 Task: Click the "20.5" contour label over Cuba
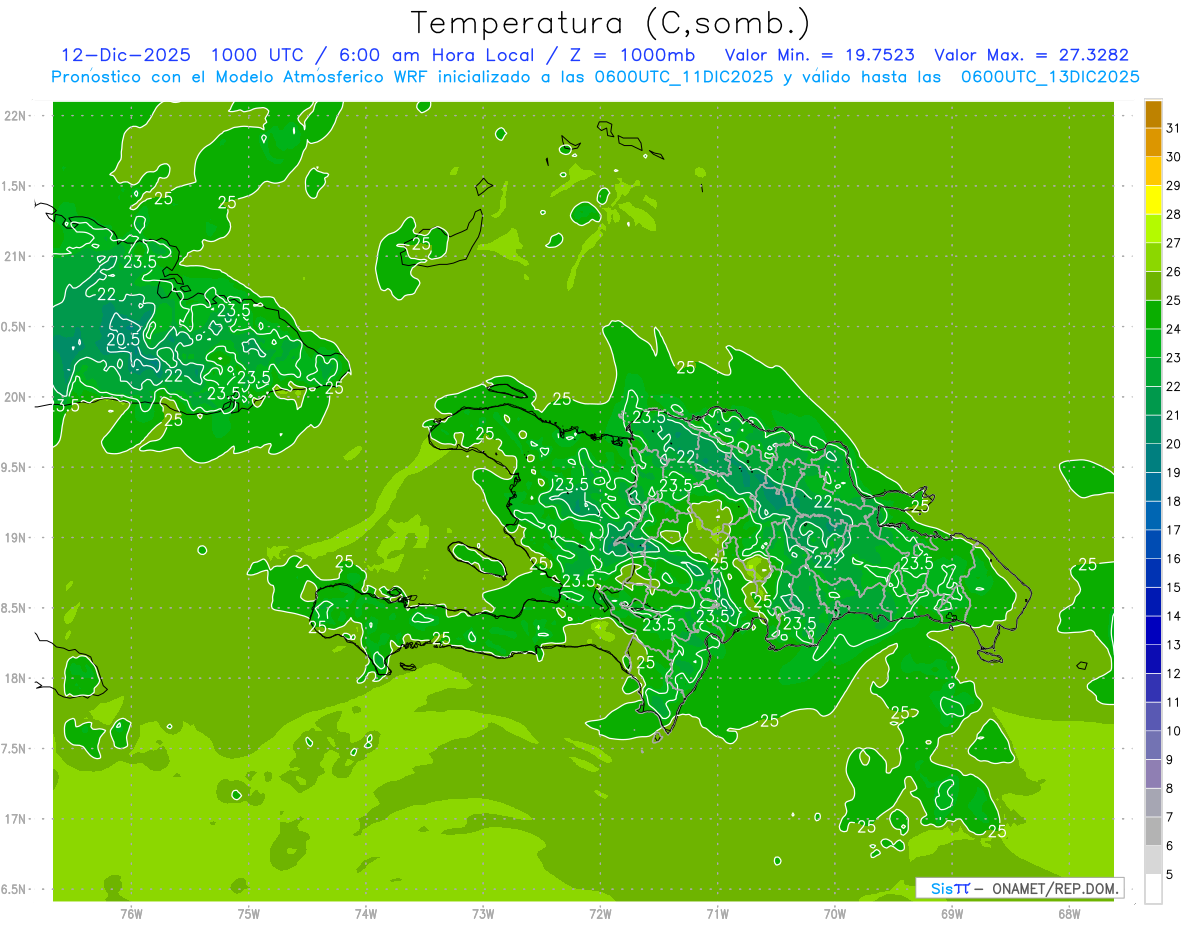click(123, 339)
